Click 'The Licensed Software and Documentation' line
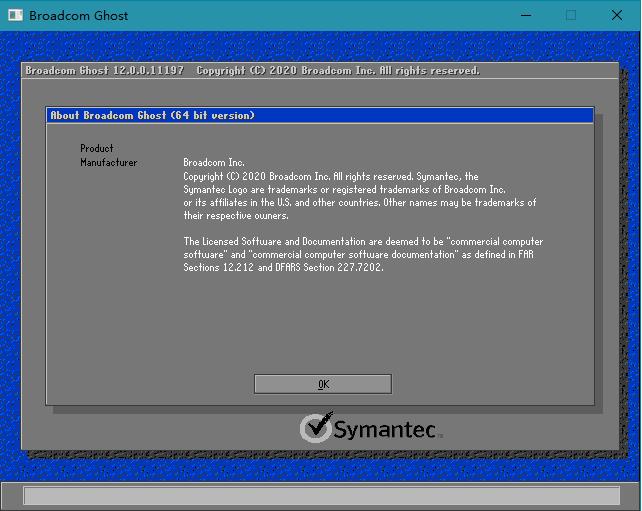The width and height of the screenshot is (642, 511). click(363, 242)
